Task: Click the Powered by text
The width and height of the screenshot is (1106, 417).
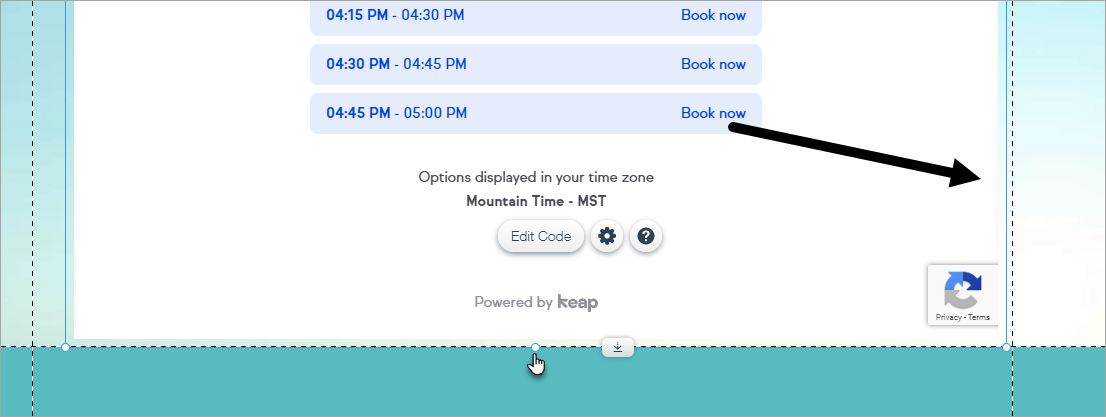Action: coord(513,303)
